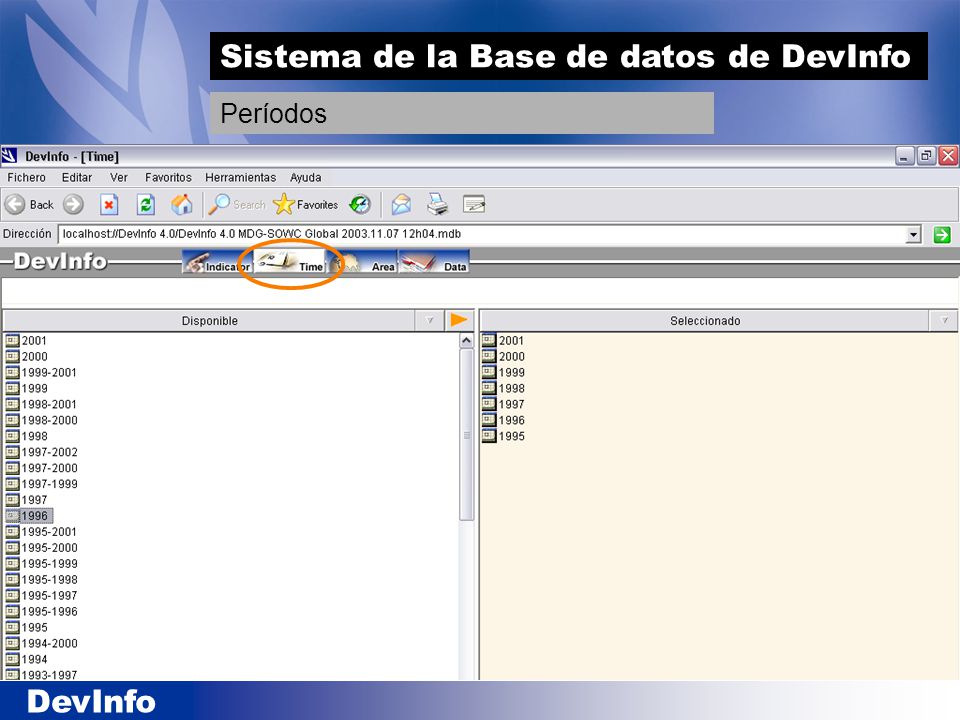Select 1995-2001 in Disponible list

pyautogui.click(x=41, y=531)
